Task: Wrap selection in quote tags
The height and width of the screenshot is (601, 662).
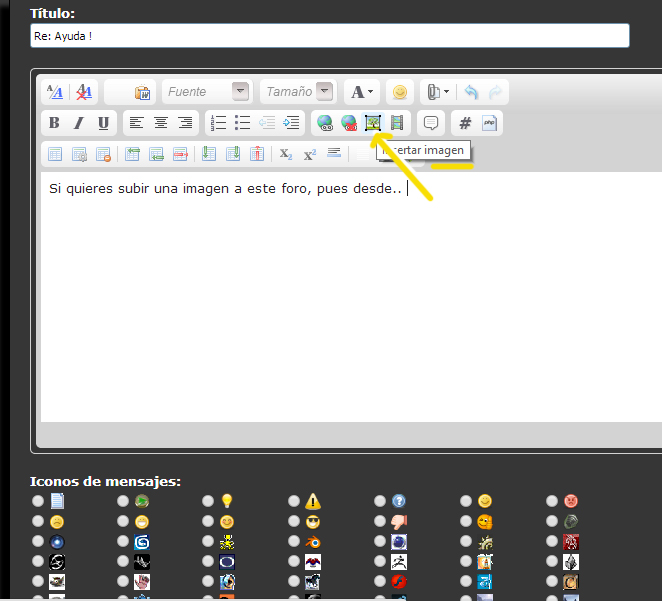Action: pos(431,123)
